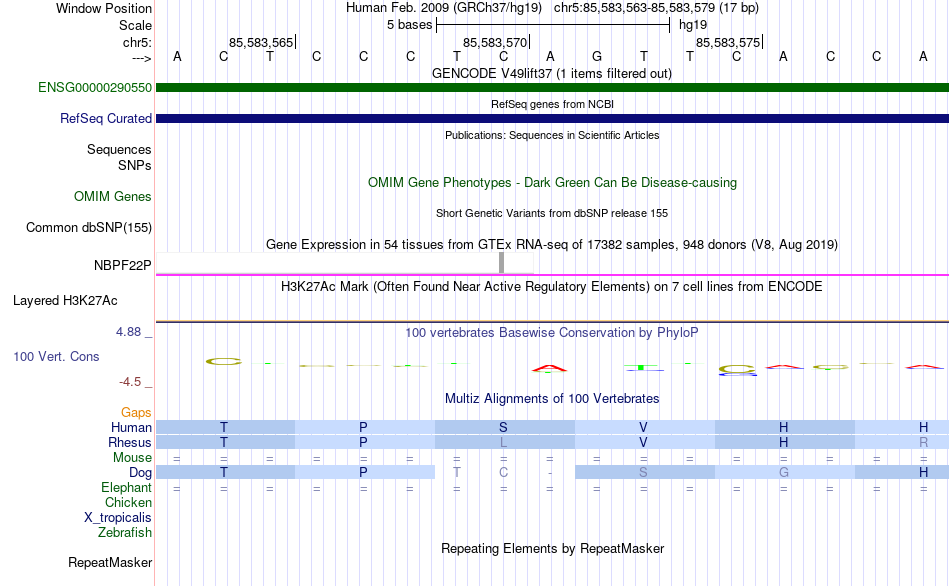Click the Scale label

tap(135, 25)
